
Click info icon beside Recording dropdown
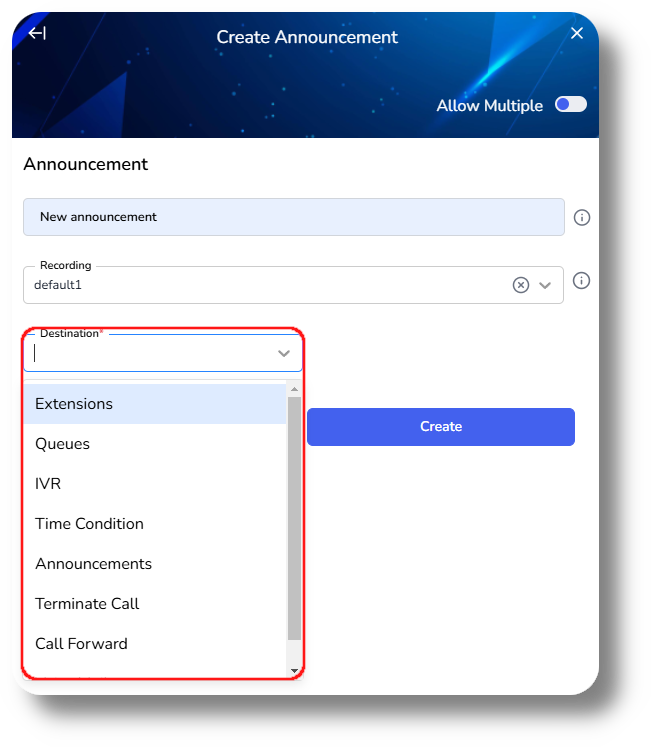click(581, 280)
